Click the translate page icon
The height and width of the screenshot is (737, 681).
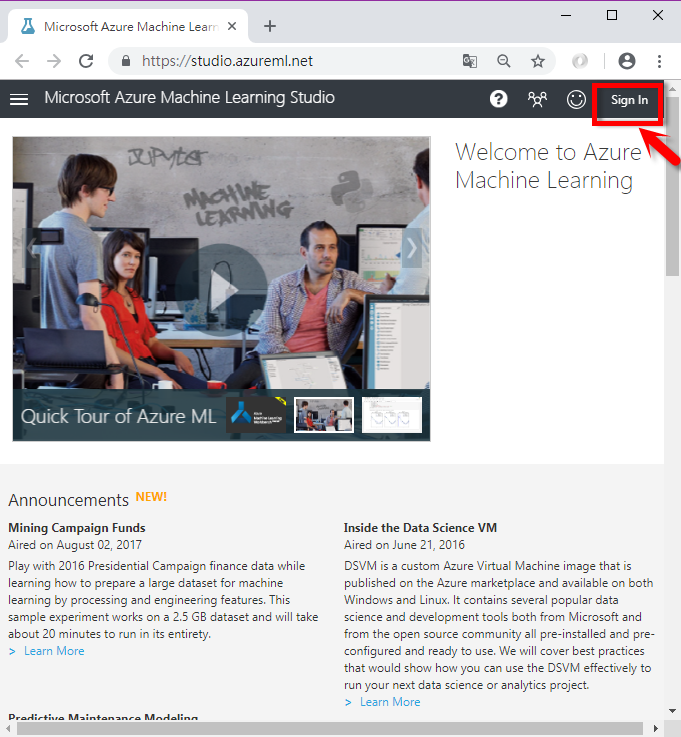pos(470,61)
